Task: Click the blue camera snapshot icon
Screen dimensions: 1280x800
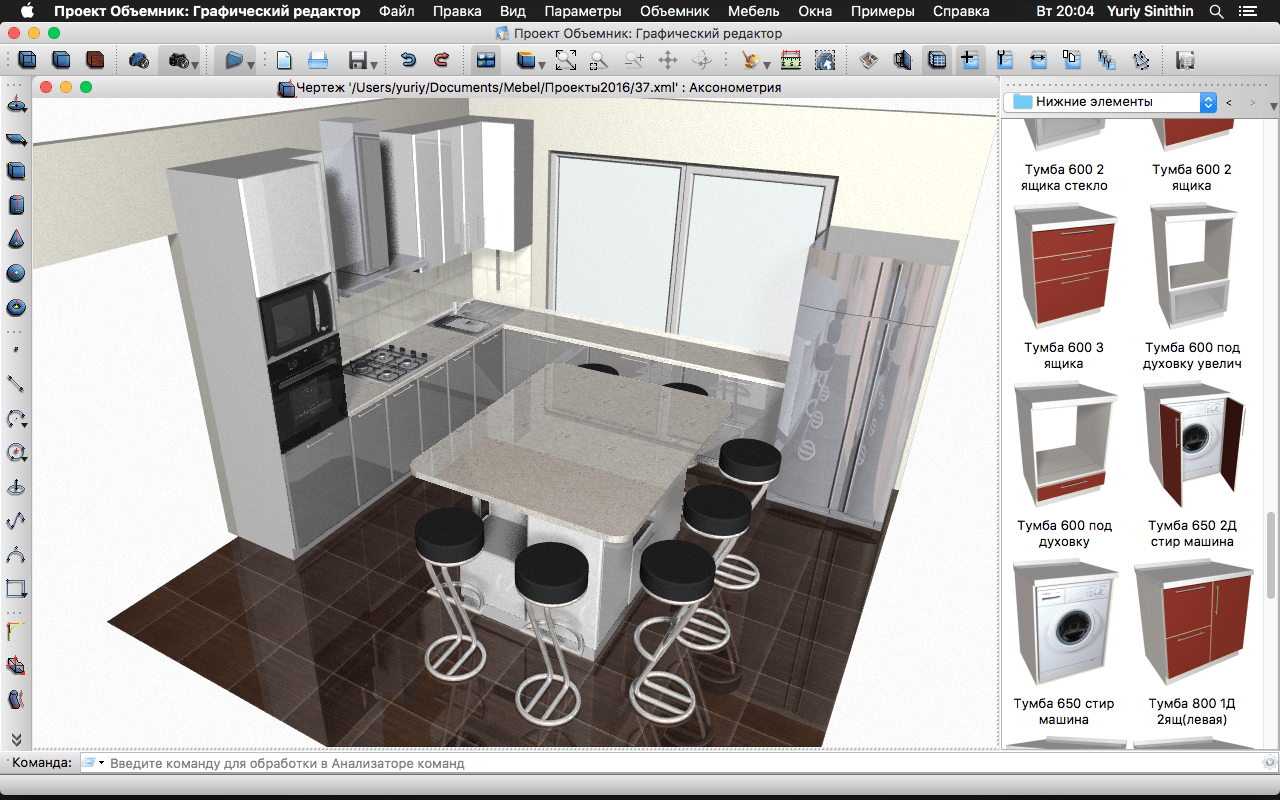Action: click(x=139, y=60)
